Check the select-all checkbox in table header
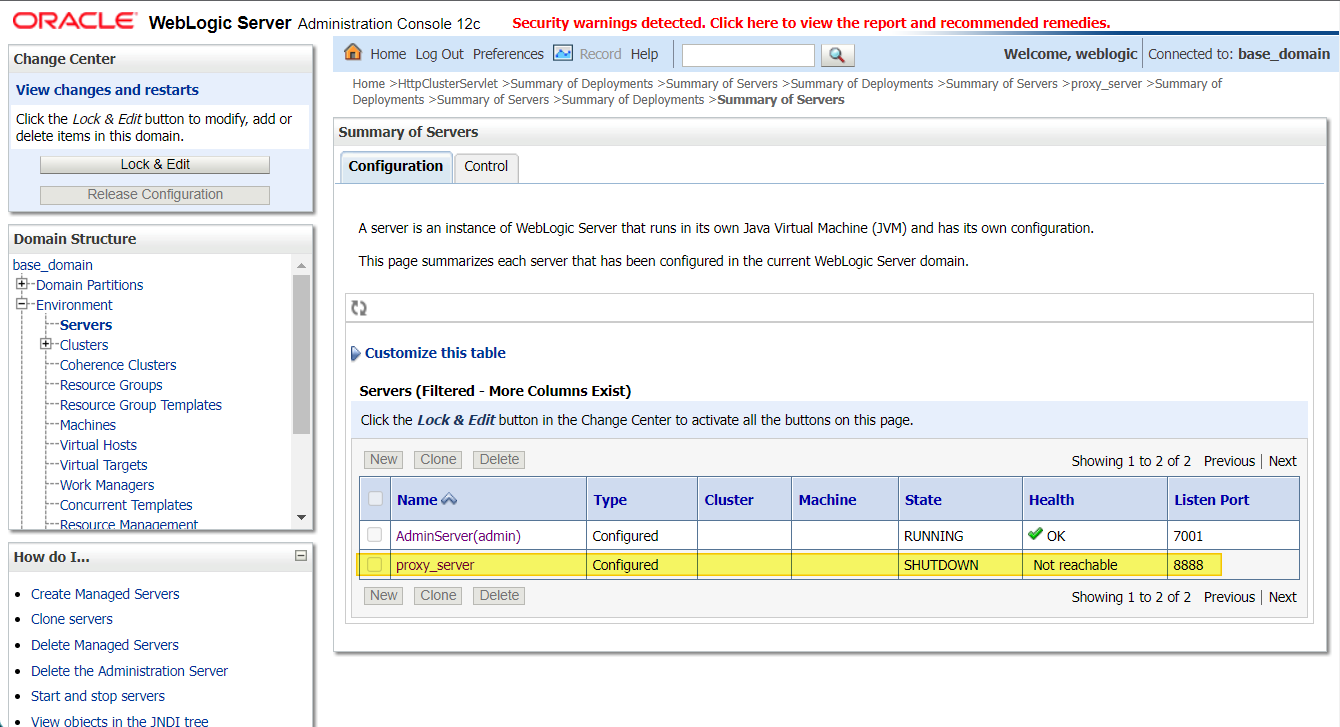Image resolution: width=1340 pixels, height=727 pixels. [374, 498]
